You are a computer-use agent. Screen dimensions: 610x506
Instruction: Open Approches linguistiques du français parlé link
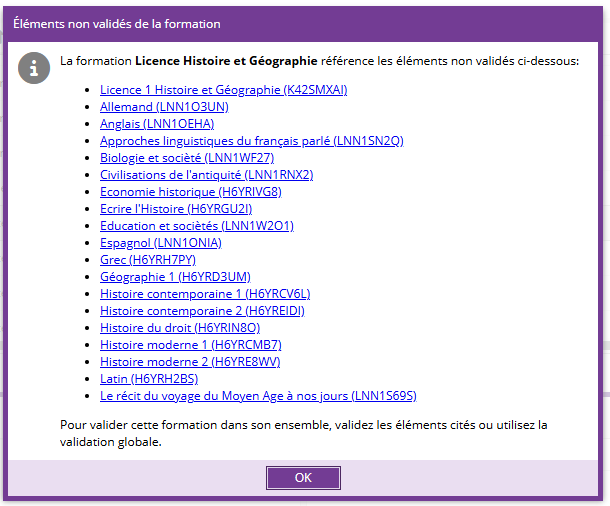[251, 141]
